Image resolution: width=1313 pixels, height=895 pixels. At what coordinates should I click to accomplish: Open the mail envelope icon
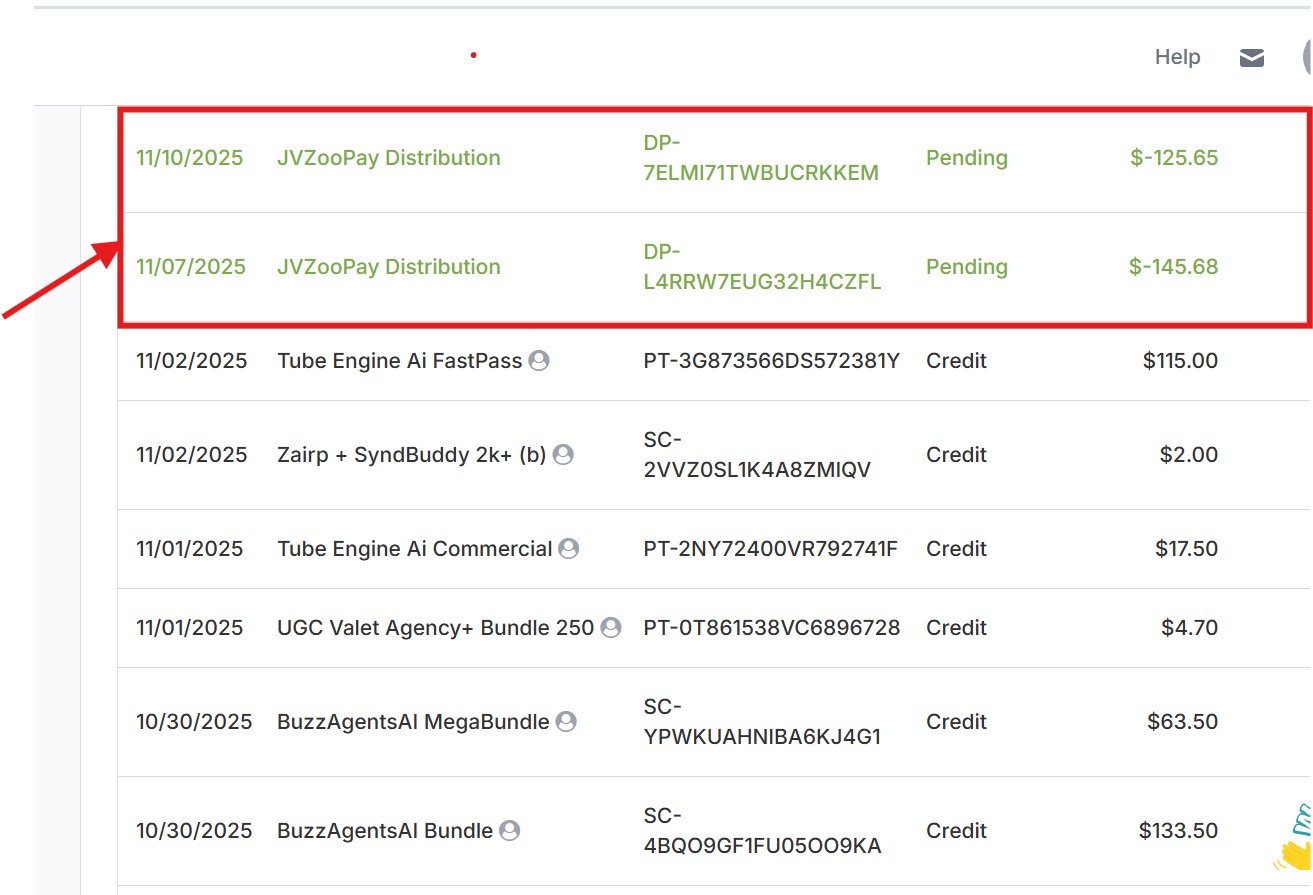(1252, 58)
